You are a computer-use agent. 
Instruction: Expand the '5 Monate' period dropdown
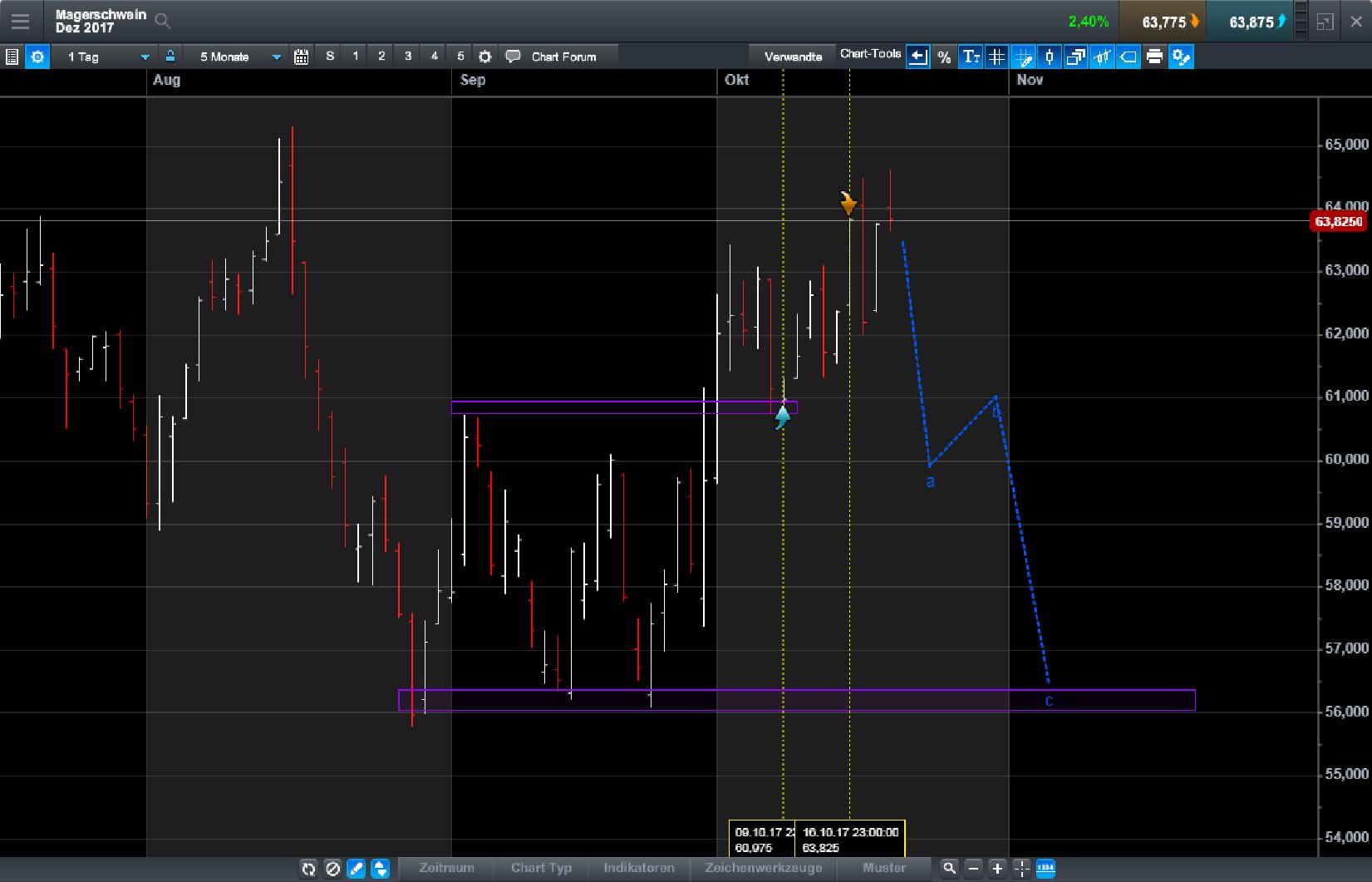coord(240,57)
